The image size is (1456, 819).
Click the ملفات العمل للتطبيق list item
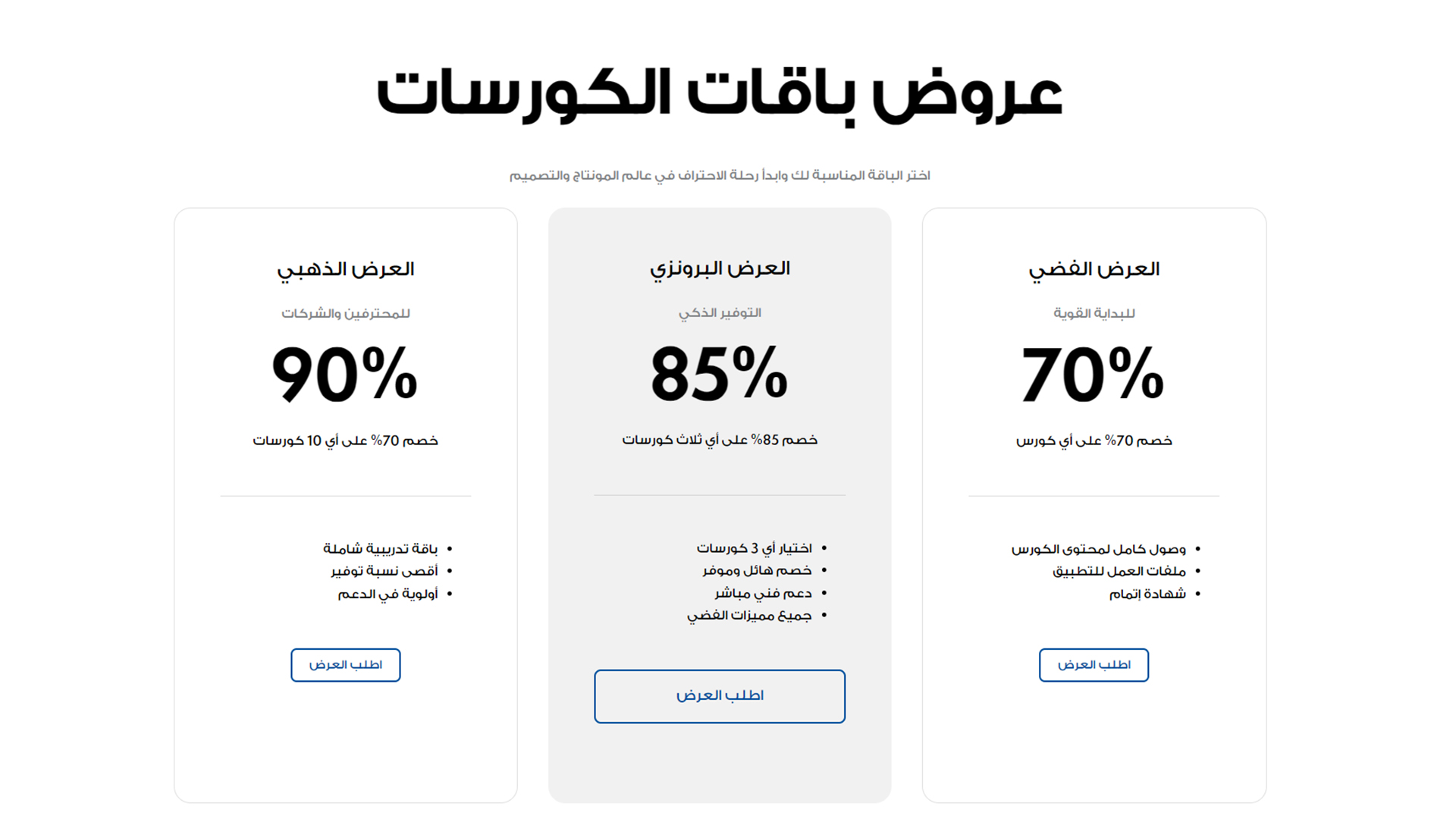tap(1121, 571)
